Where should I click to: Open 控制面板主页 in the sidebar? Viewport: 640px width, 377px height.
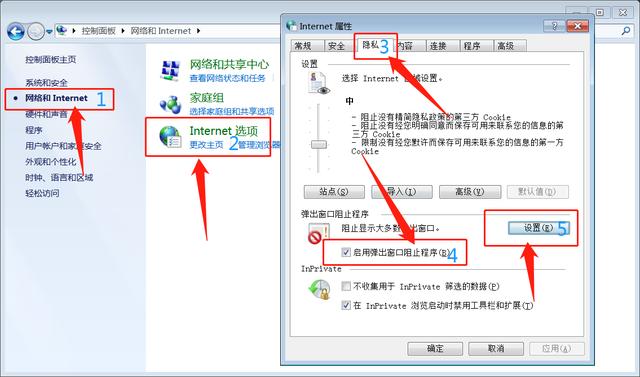(x=51, y=60)
